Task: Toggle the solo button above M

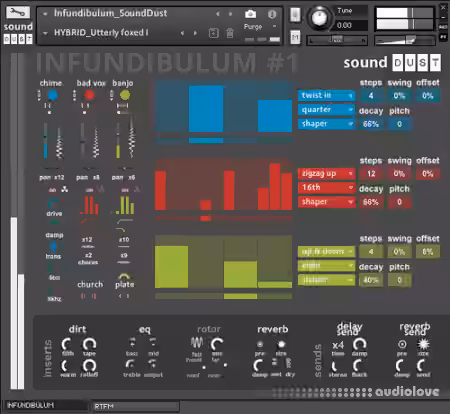Action: [295, 15]
